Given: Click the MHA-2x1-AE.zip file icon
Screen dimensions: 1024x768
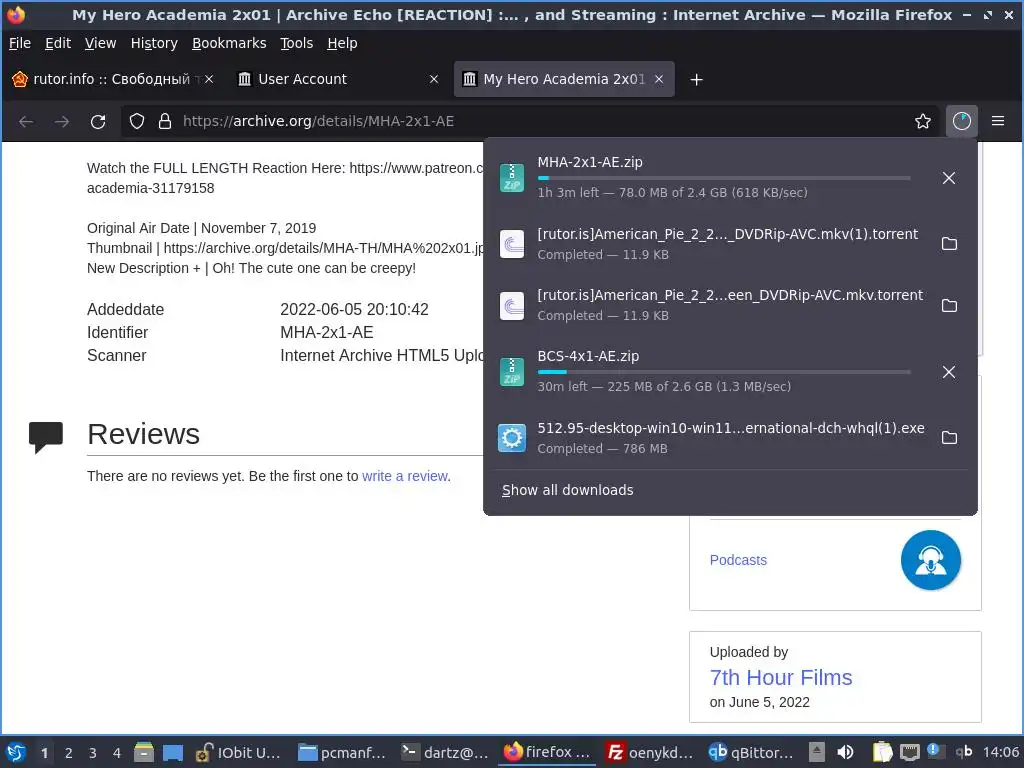Looking at the screenshot, I should [512, 178].
